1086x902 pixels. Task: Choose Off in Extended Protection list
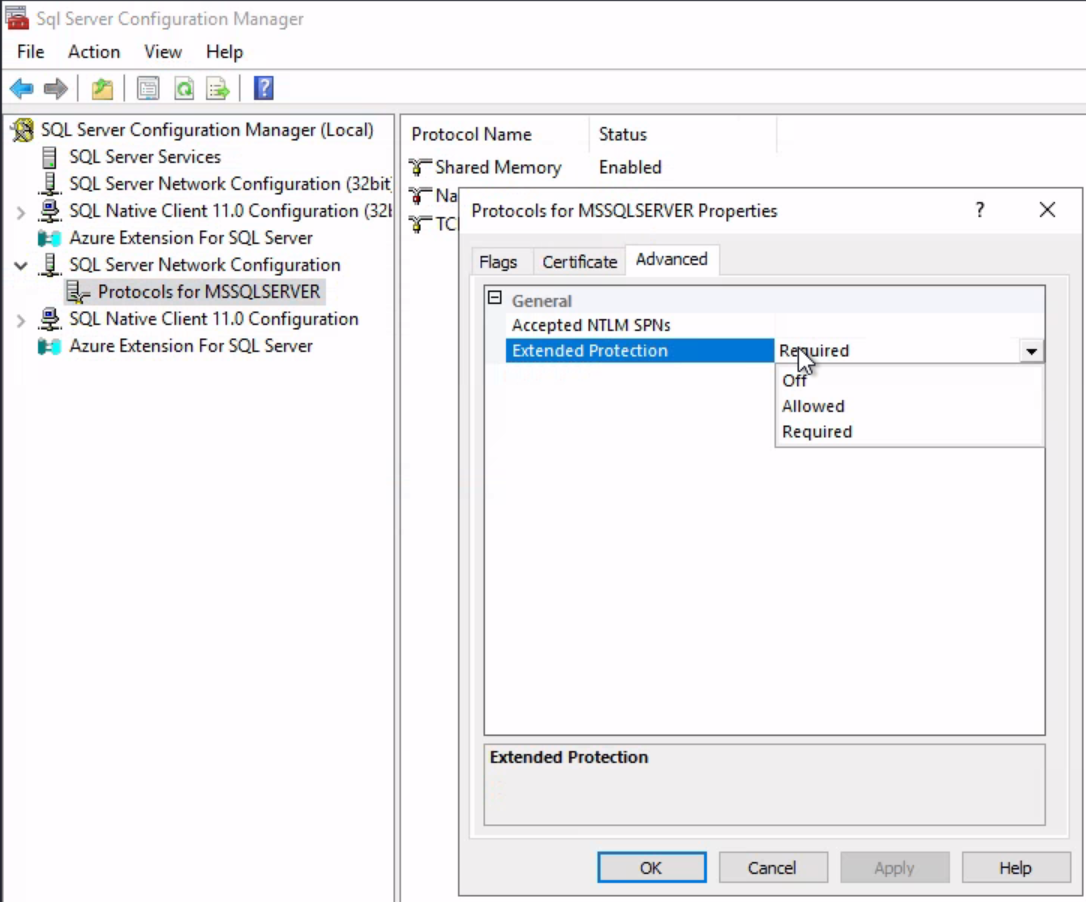[908, 380]
